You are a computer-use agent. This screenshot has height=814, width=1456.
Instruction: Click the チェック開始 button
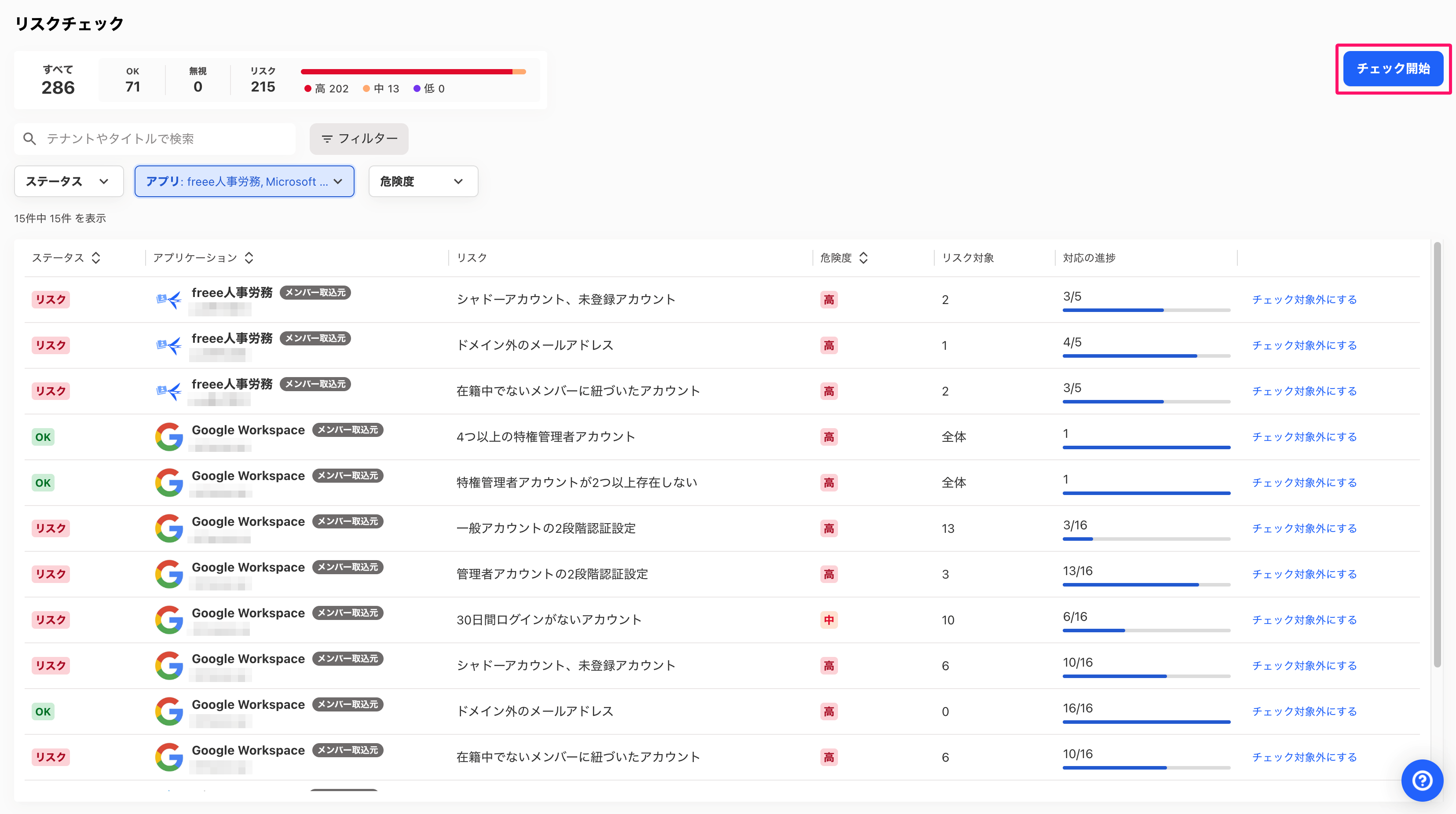1393,68
